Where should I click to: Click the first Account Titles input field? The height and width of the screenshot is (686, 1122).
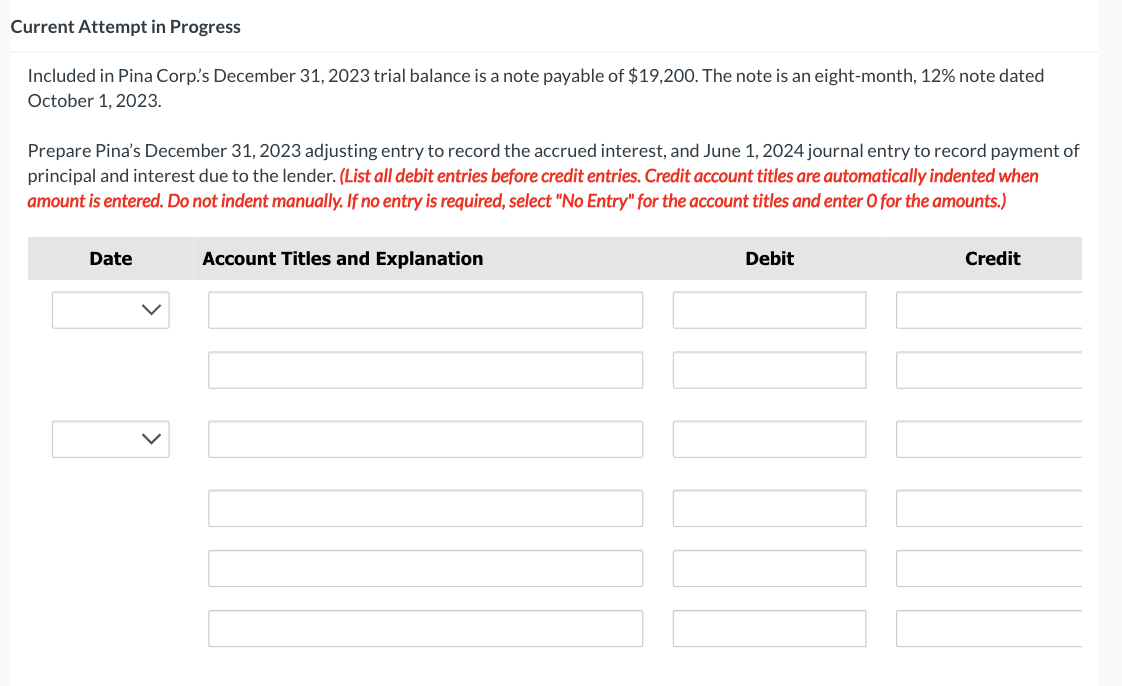point(425,310)
